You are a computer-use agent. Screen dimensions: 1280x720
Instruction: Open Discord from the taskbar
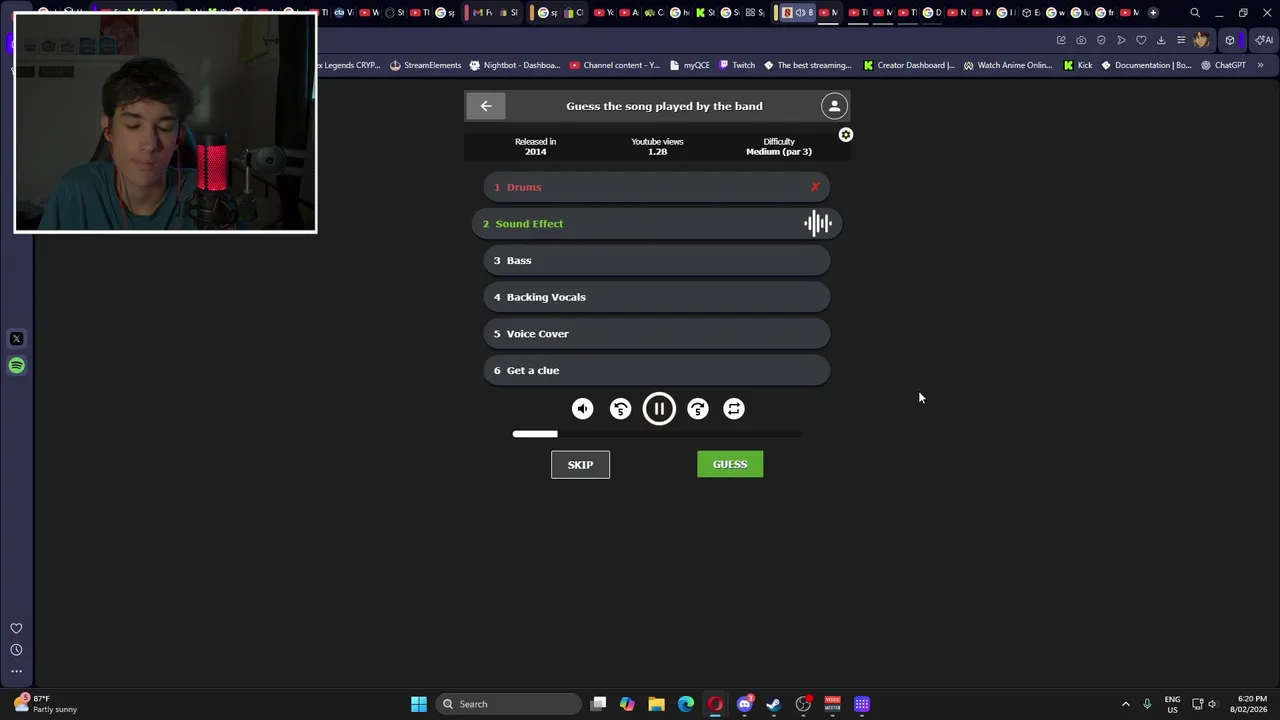(744, 704)
